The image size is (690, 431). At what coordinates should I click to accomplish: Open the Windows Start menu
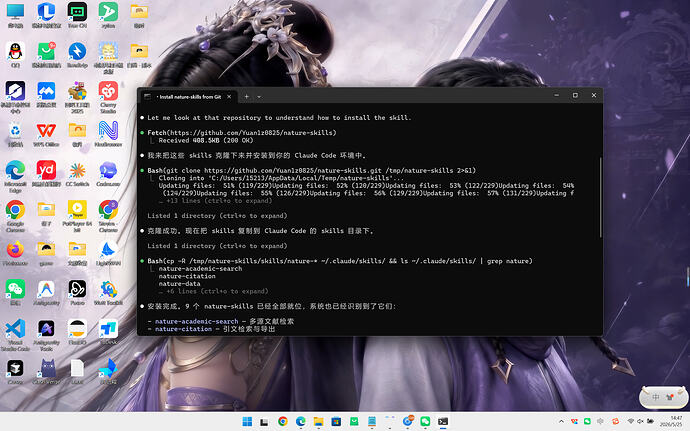[247, 422]
